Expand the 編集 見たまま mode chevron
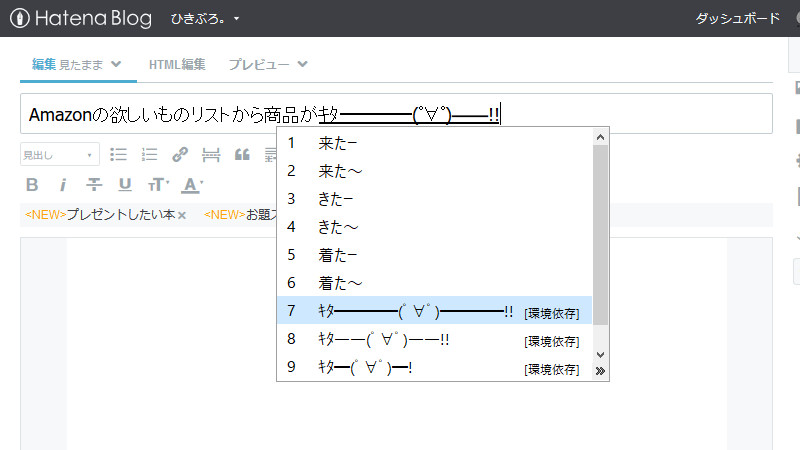 point(116,64)
